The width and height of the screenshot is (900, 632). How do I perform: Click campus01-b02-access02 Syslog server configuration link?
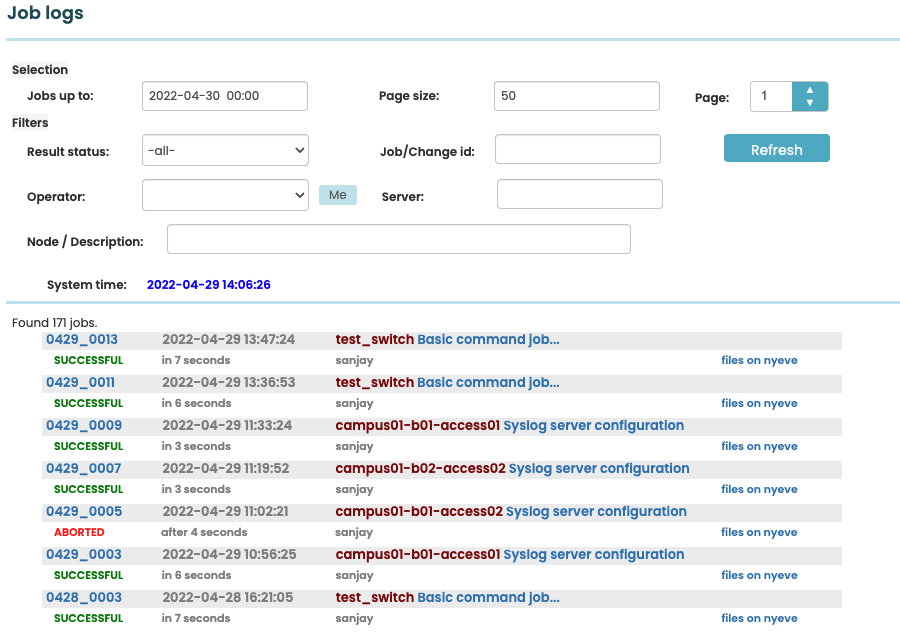click(598, 469)
